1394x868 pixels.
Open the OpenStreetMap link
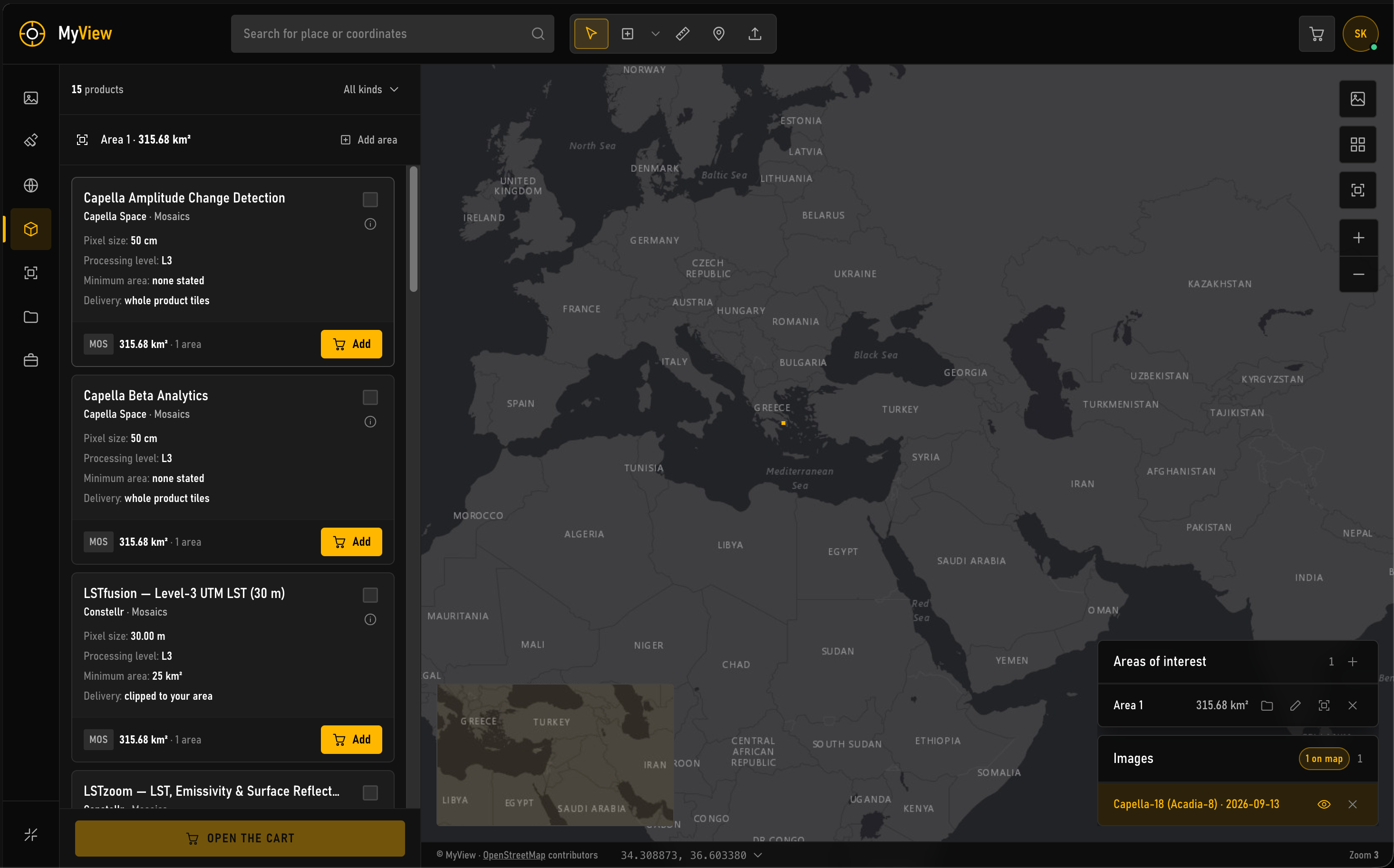coord(514,855)
